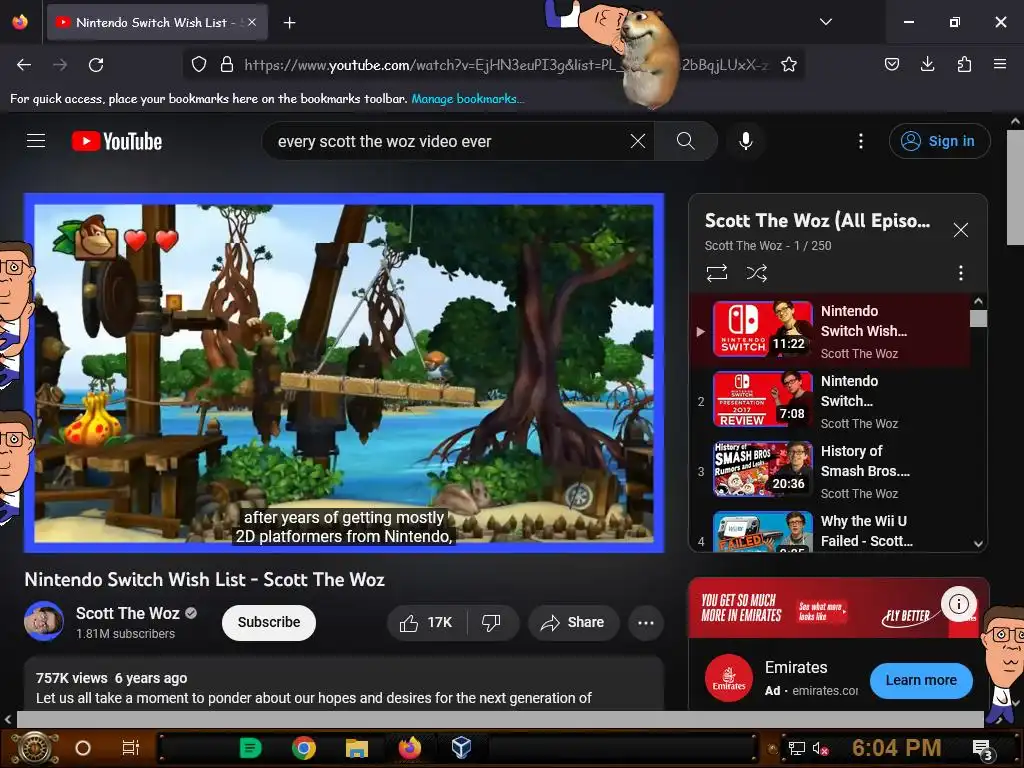
Task: Open the extensions puzzle icon
Action: click(964, 64)
